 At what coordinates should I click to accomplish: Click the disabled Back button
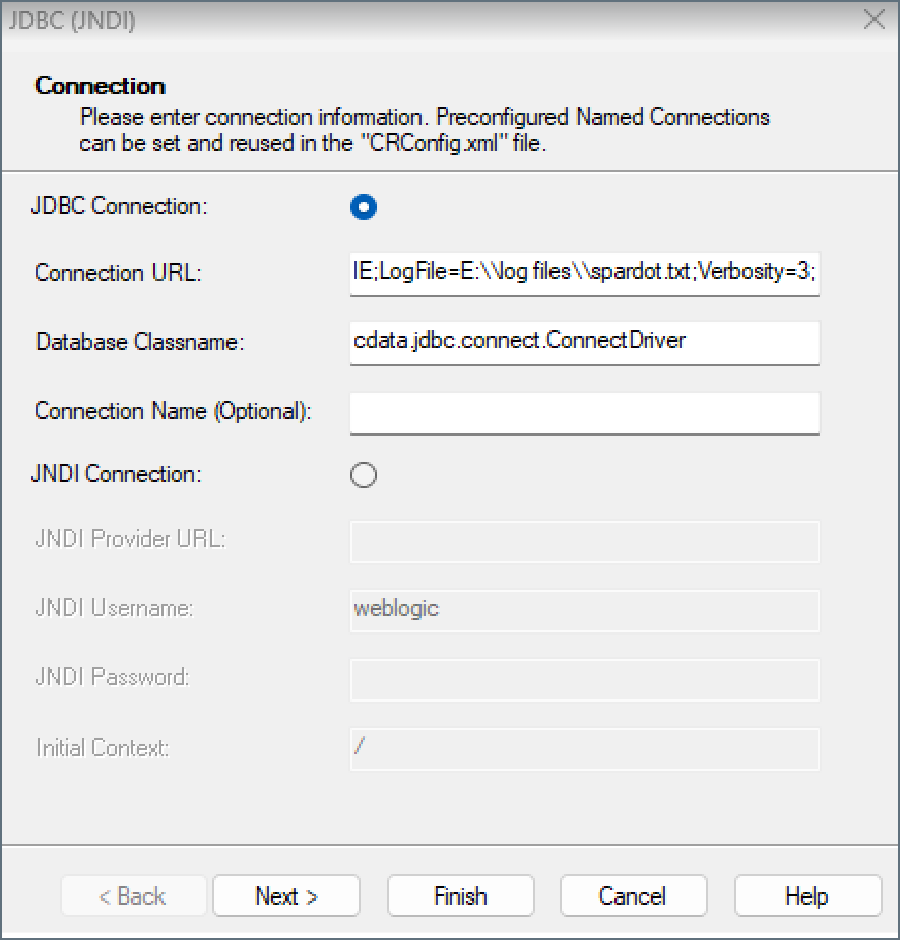pyautogui.click(x=133, y=896)
